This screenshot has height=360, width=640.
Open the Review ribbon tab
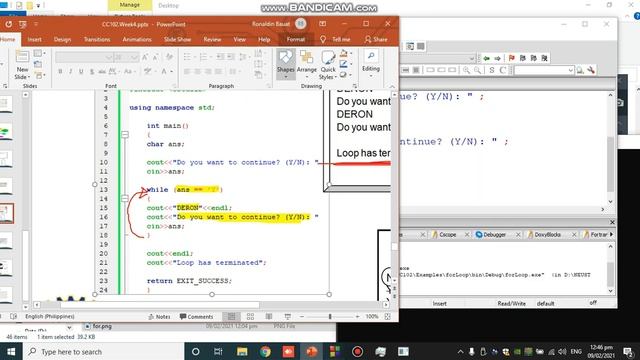(x=212, y=39)
